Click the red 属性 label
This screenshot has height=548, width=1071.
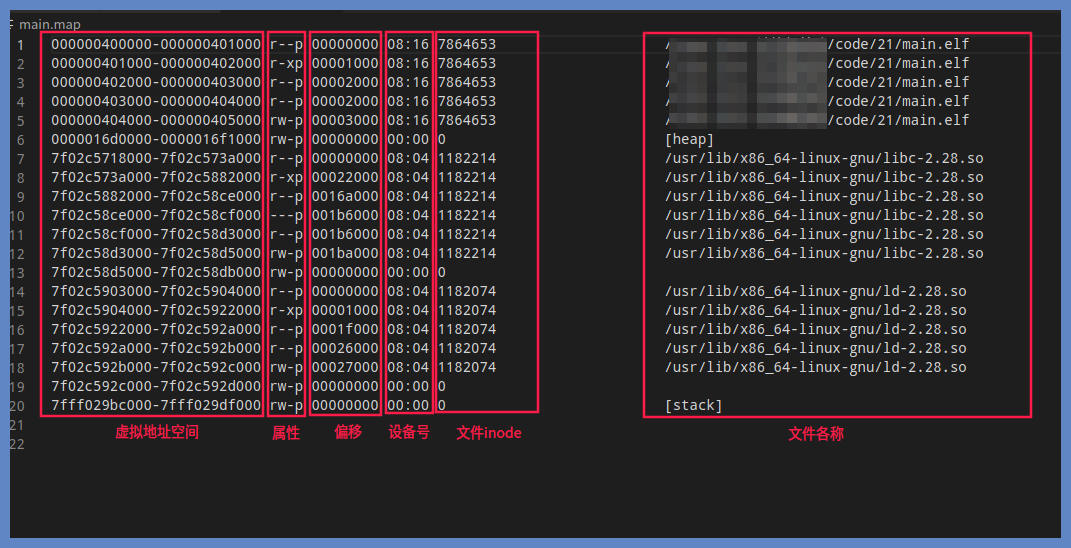click(x=286, y=433)
